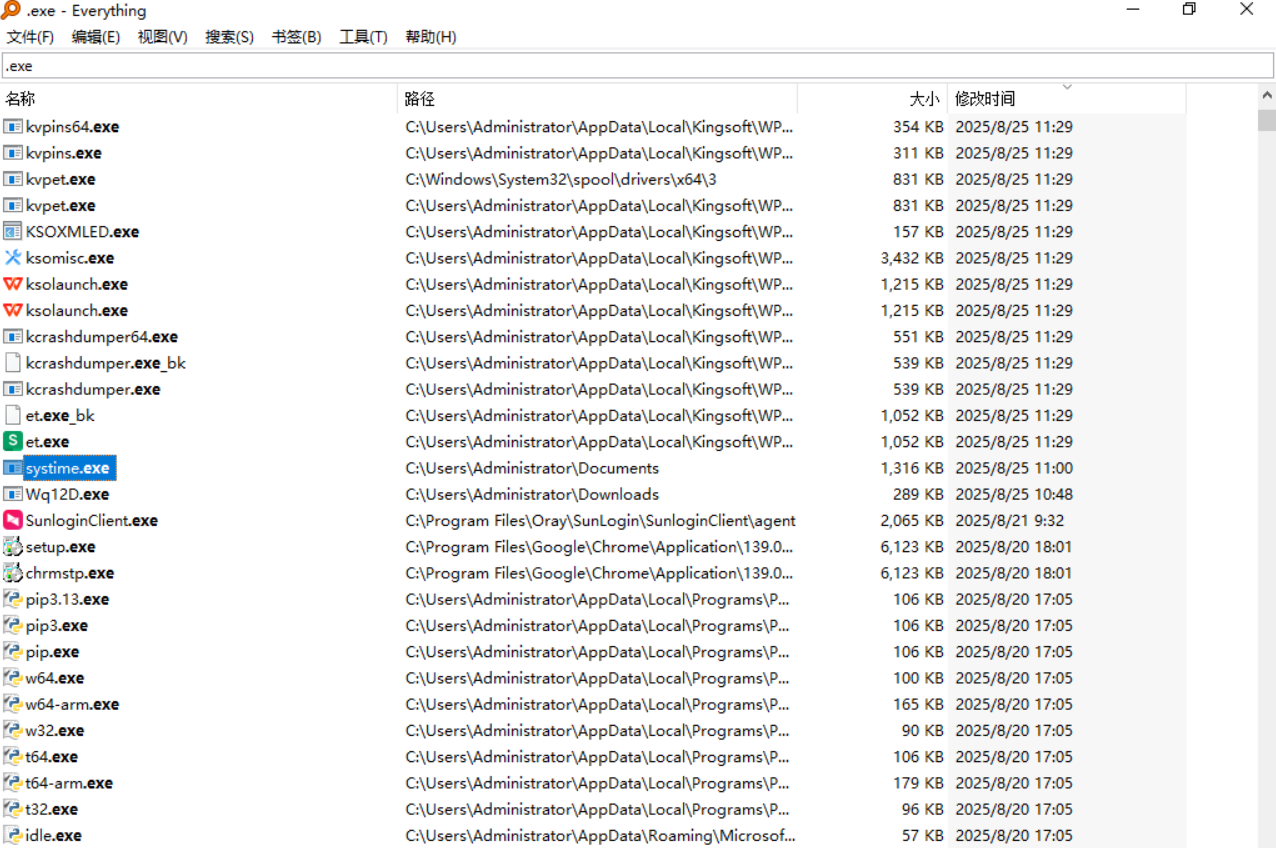1276x848 pixels.
Task: Open the 书签(B) menu
Action: click(x=297, y=37)
